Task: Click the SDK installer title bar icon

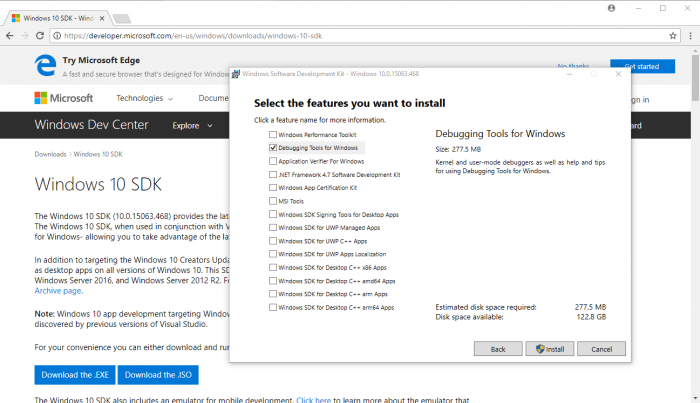Action: (236, 74)
